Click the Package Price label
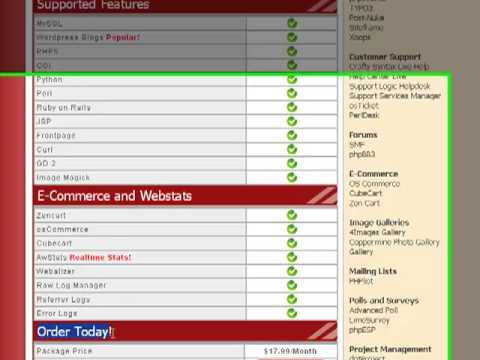 pos(64,351)
